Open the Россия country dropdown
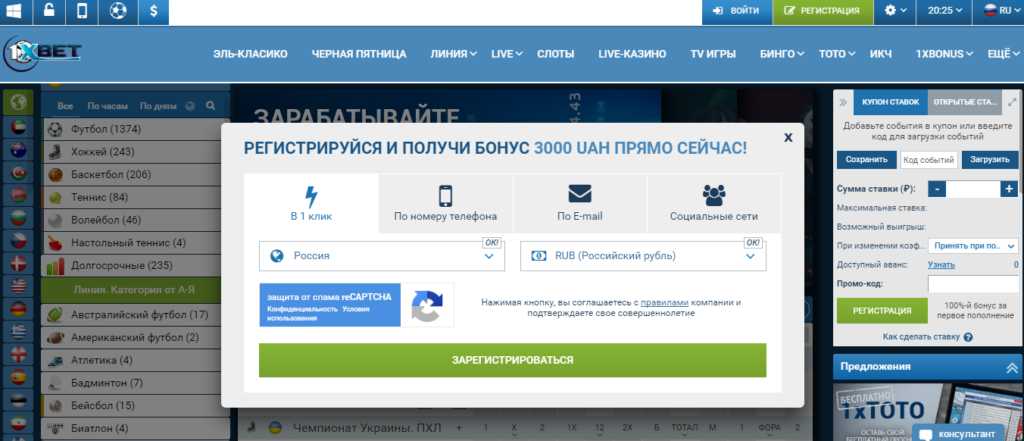Screen dimensions: 1024x441 [382, 256]
